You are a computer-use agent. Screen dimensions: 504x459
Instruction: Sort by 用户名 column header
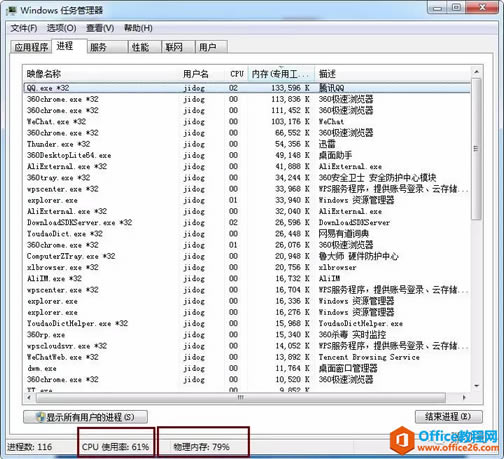202,74
